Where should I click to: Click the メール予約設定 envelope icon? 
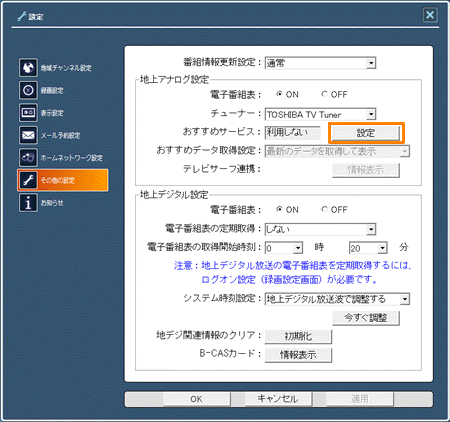click(x=28, y=135)
